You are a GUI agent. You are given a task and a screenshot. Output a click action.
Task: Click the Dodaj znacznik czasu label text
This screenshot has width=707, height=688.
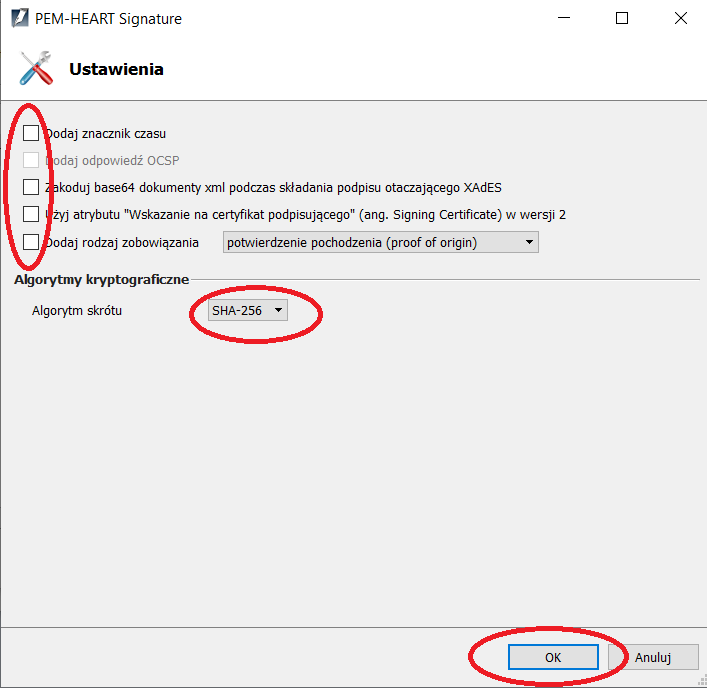coord(106,134)
